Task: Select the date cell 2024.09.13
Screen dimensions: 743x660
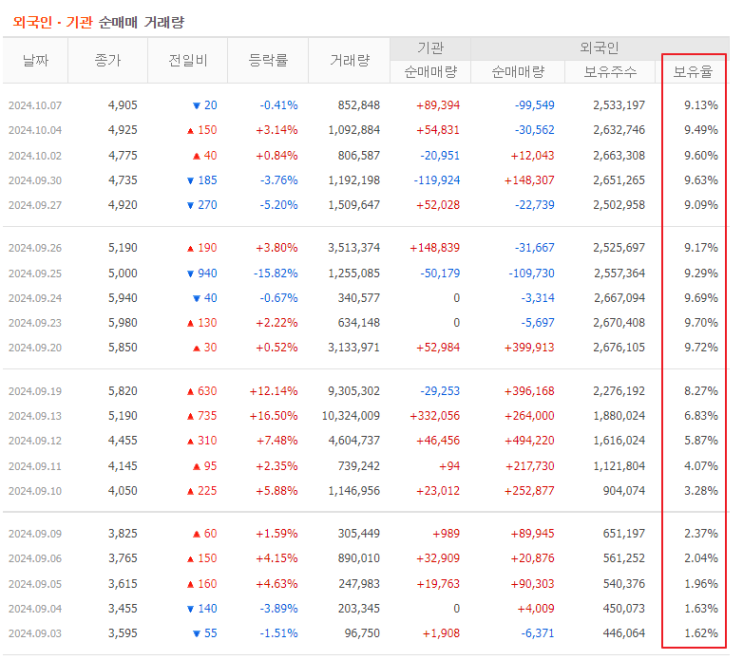Action: pyautogui.click(x=35, y=416)
